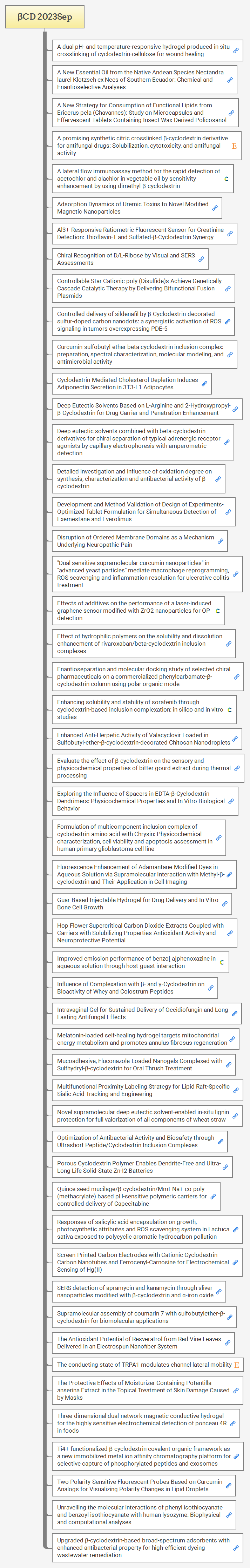The width and height of the screenshot is (250, 1568).
Task: Click Melatonin-loaded self-healing hydrogel node text
Action: tap(142, 1039)
